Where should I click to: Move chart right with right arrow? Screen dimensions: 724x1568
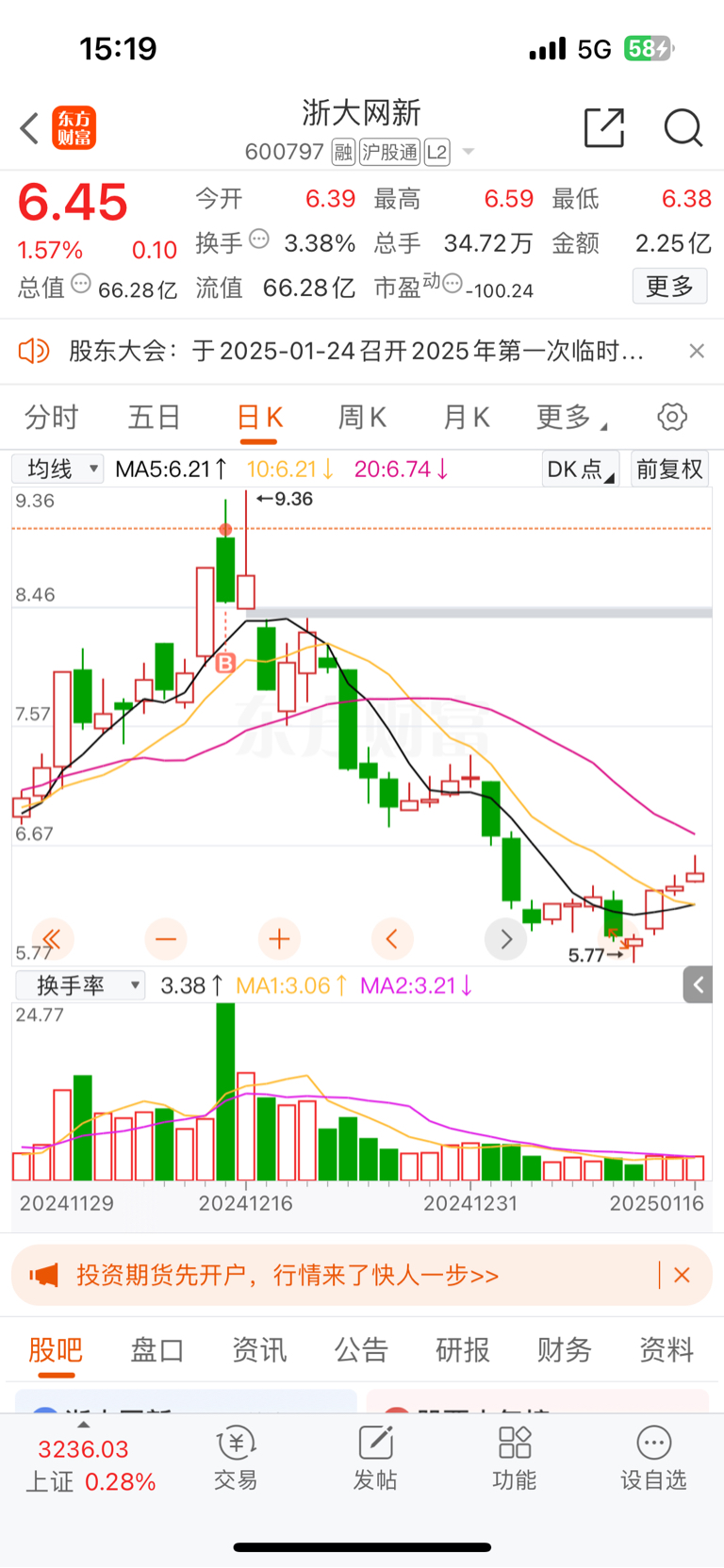pos(506,939)
